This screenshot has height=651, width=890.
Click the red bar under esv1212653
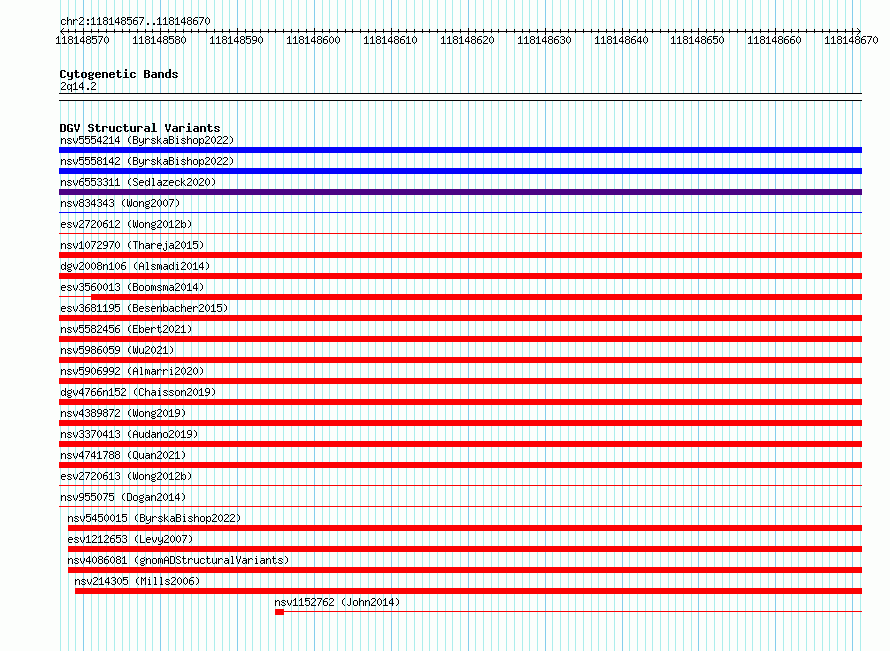(465, 549)
